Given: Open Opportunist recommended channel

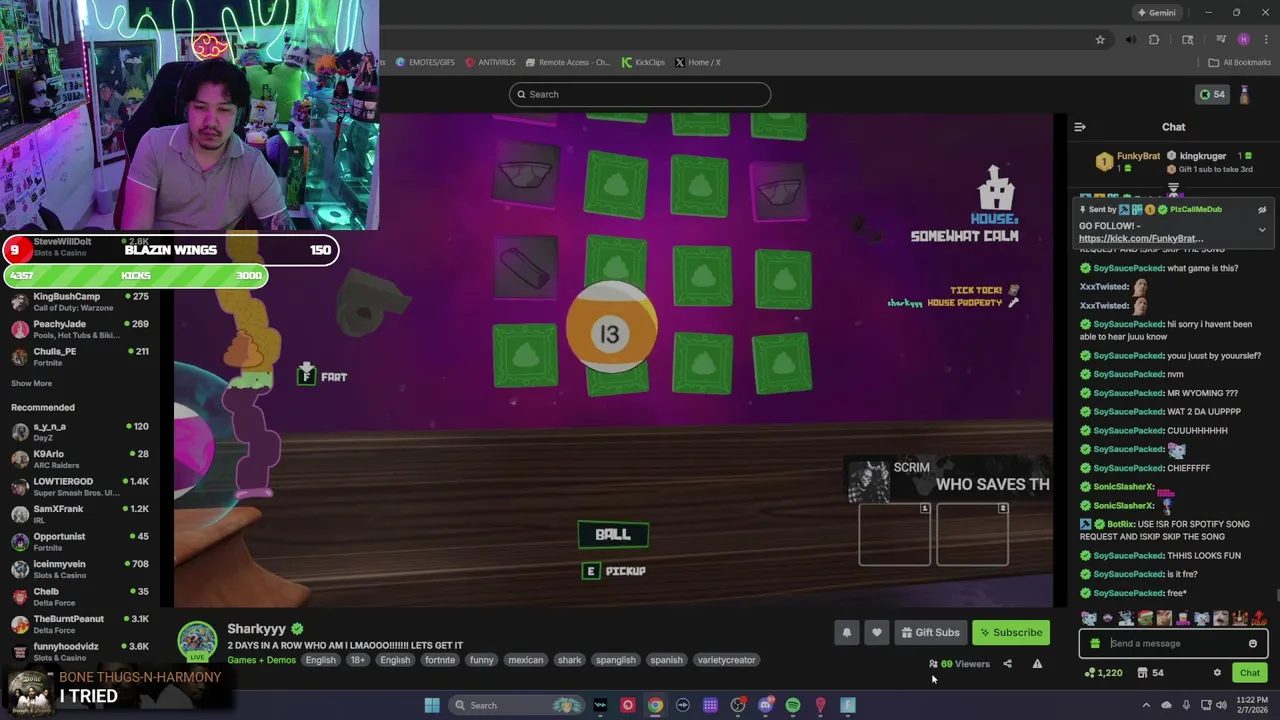Looking at the screenshot, I should pos(80,542).
